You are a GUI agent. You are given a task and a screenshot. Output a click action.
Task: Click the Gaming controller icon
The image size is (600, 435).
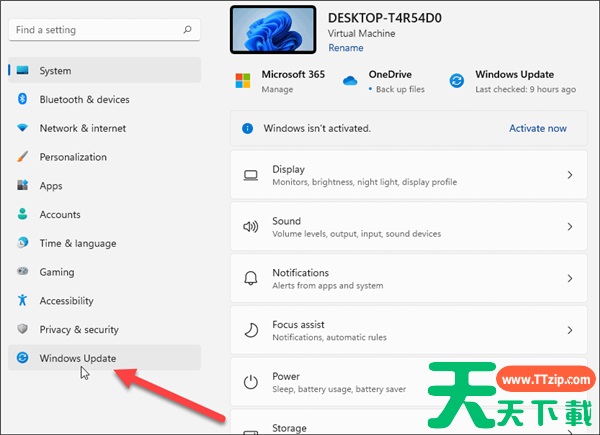coord(23,271)
